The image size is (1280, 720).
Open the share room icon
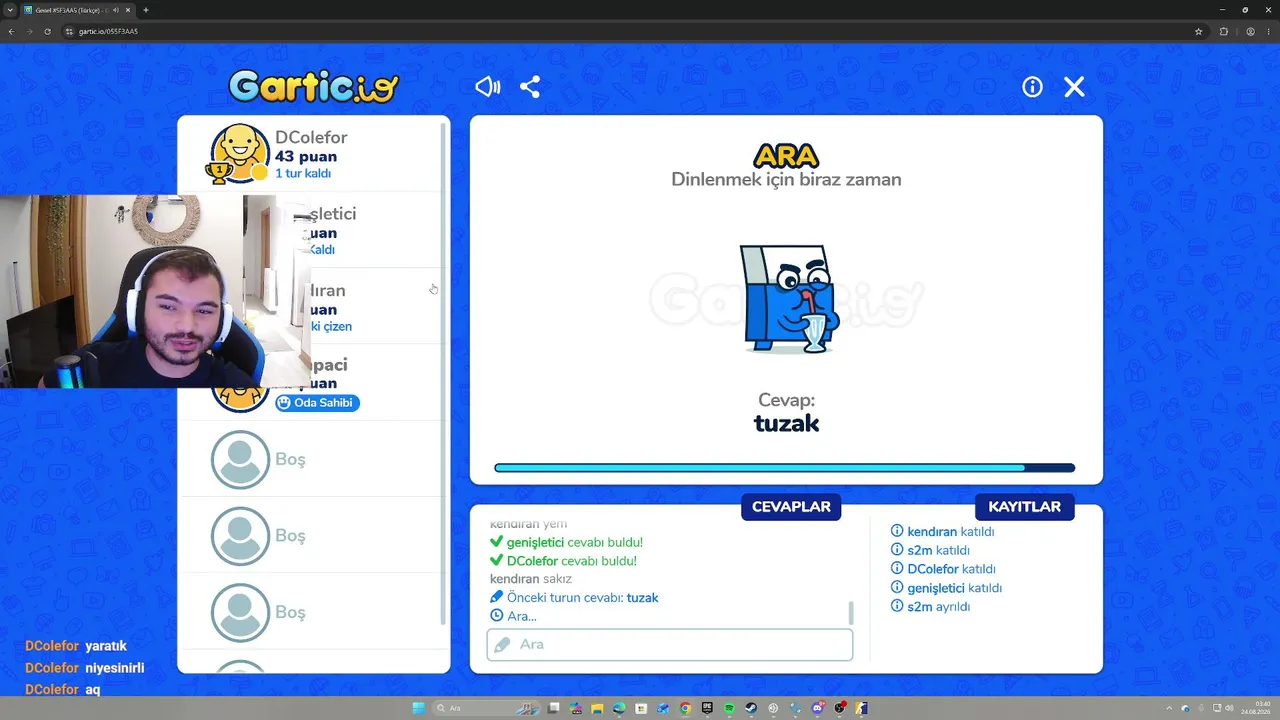[x=530, y=87]
